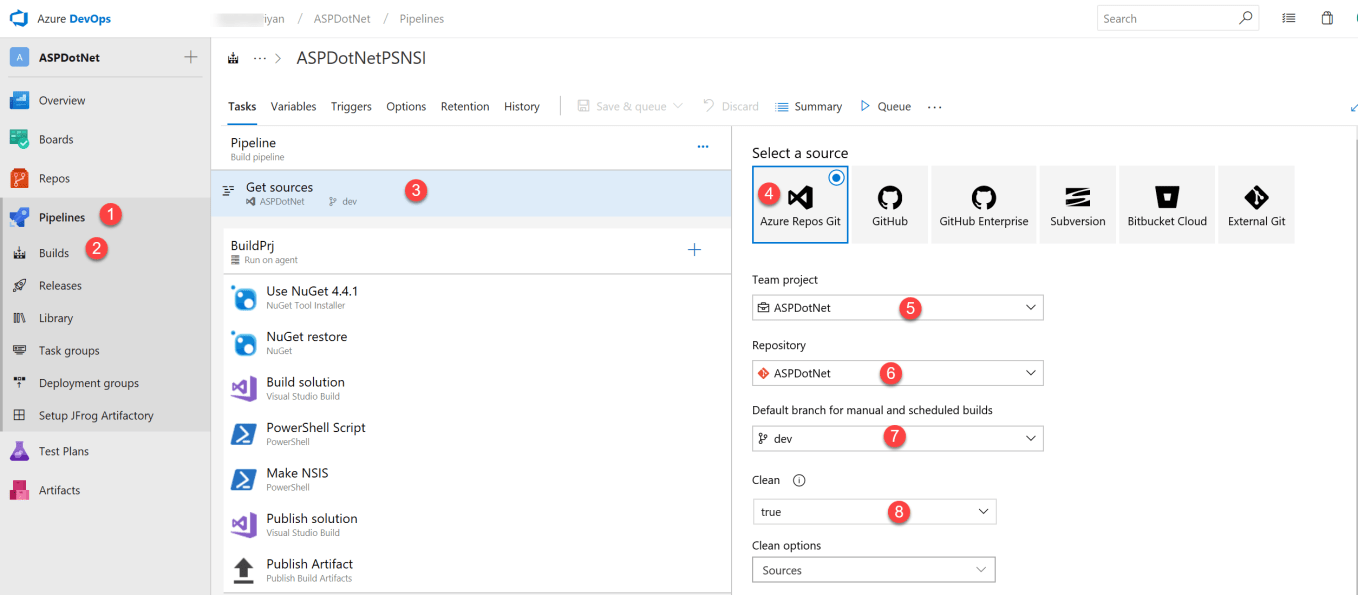Click the Queue button
1358x595 pixels.
(x=885, y=107)
